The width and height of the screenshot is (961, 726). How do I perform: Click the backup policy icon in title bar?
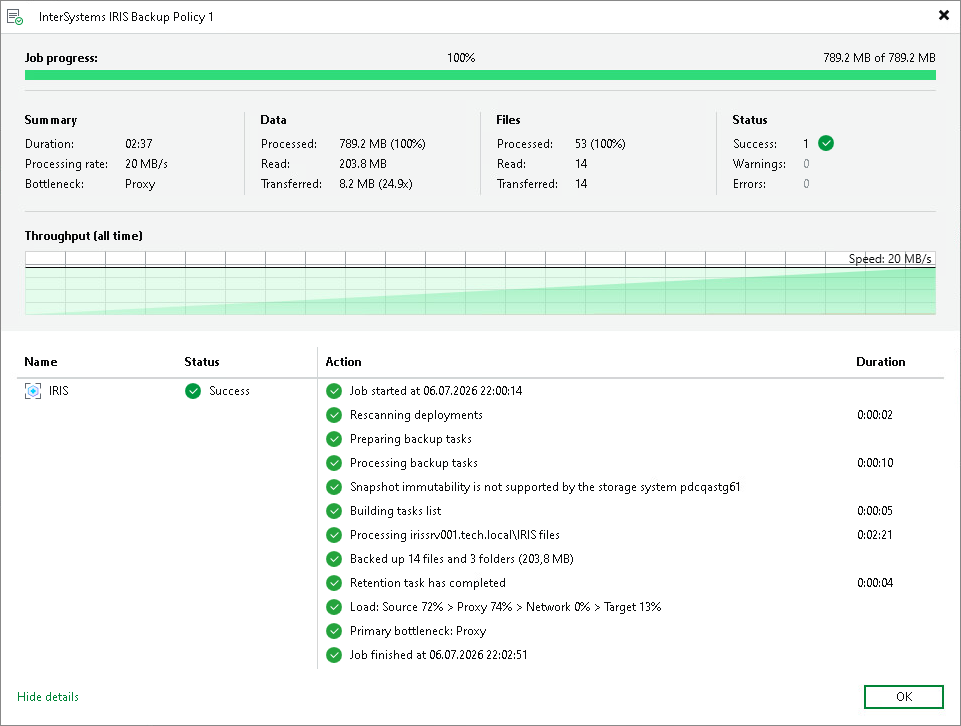pyautogui.click(x=15, y=17)
